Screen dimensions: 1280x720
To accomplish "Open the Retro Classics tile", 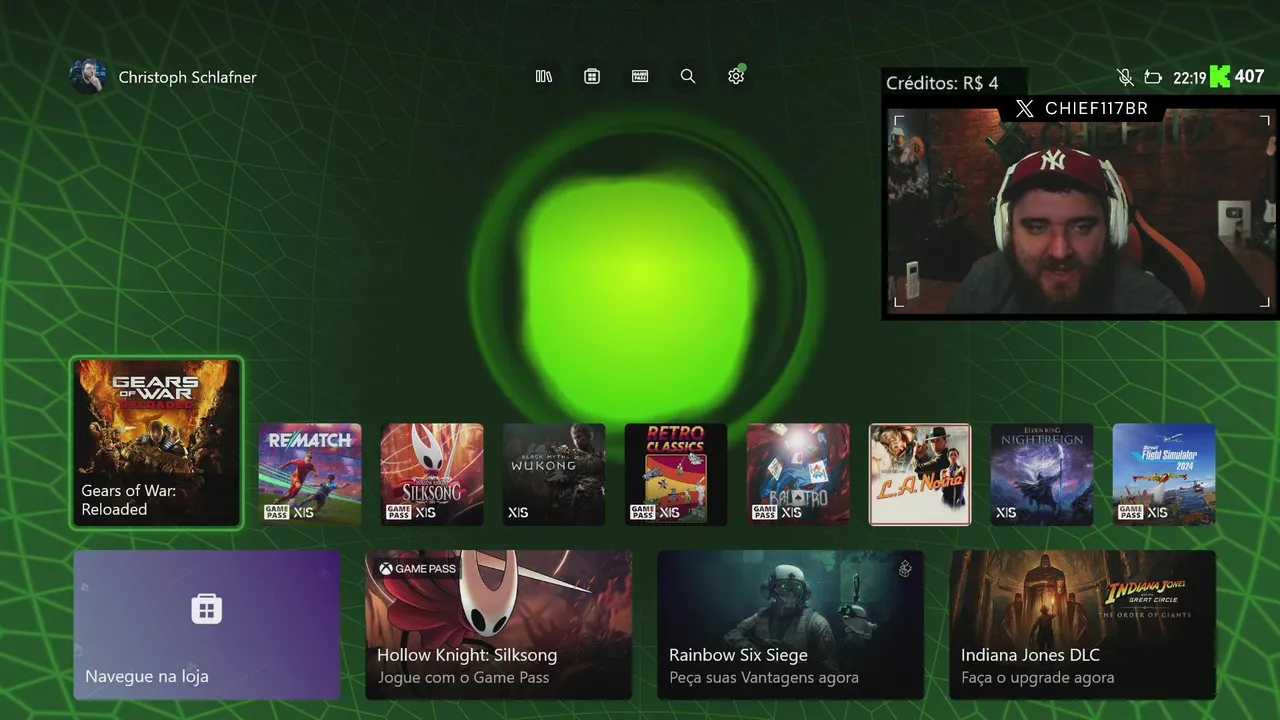I will tap(676, 475).
